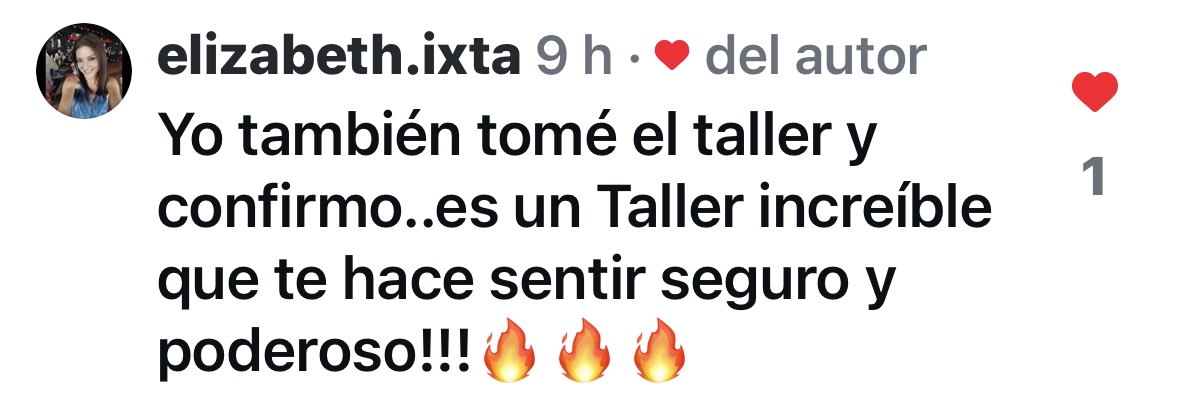The height and width of the screenshot is (407, 1179).
Task: Click the 'del autor' label
Action: (x=817, y=56)
